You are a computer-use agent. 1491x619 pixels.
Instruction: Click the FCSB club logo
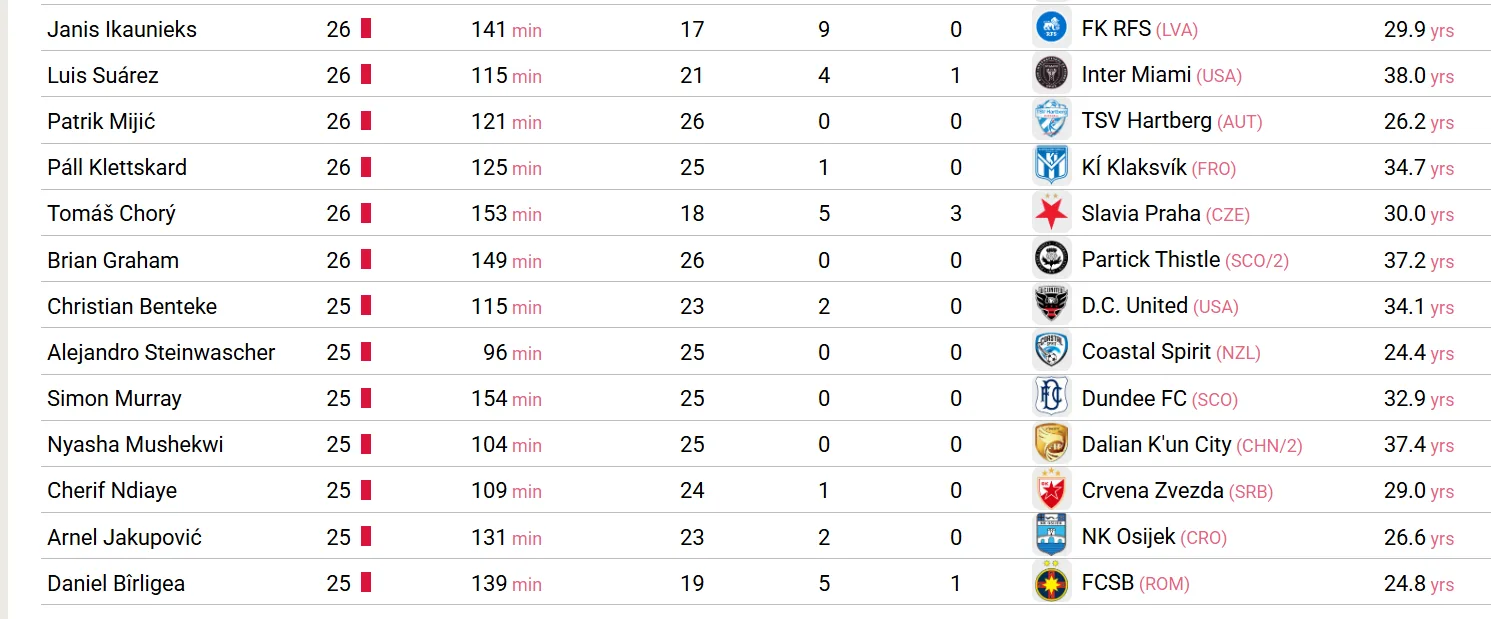coord(1051,583)
